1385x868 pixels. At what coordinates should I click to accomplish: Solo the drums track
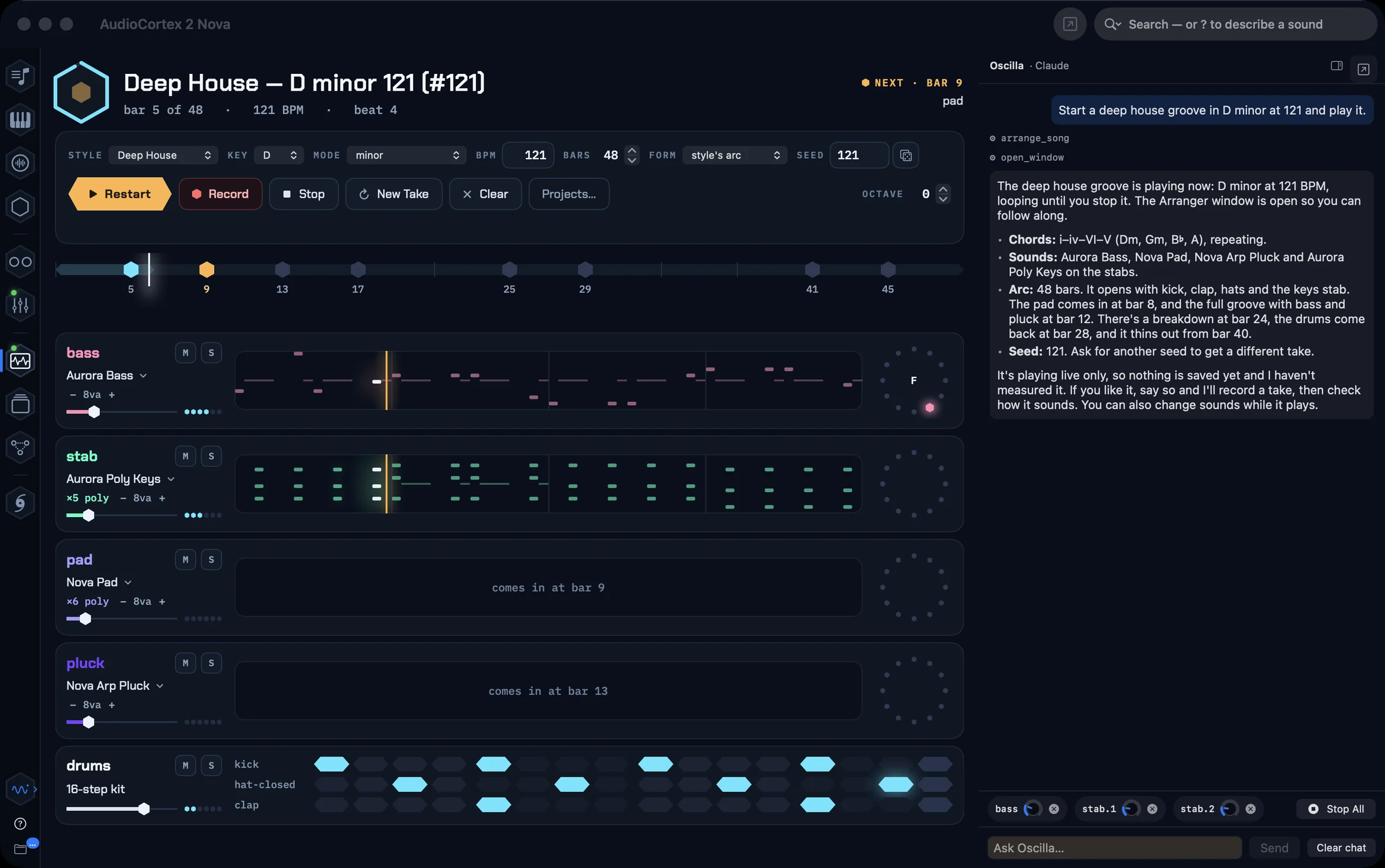click(x=211, y=765)
